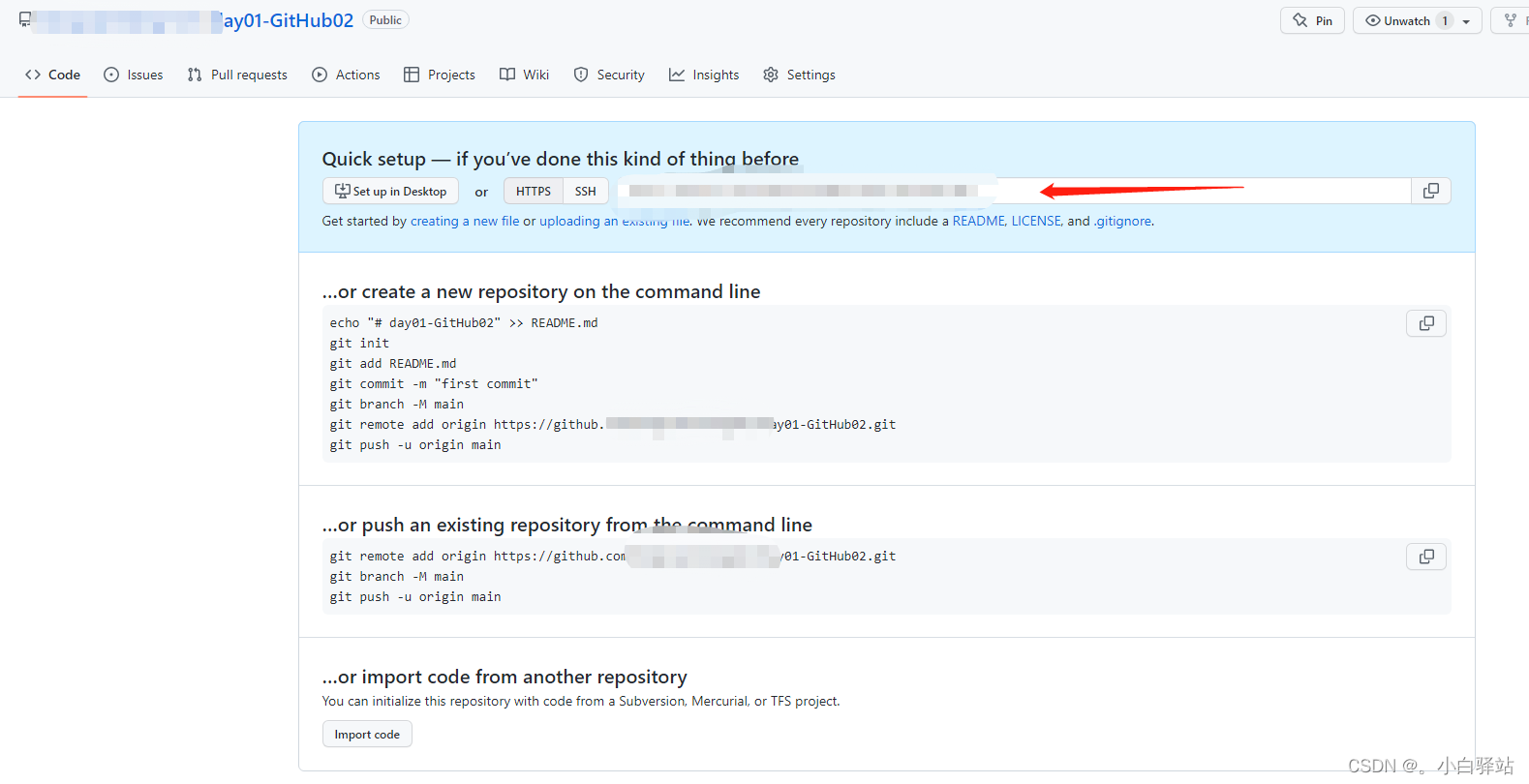This screenshot has width=1529, height=784.
Task: Open the Security tab
Action: pos(609,75)
